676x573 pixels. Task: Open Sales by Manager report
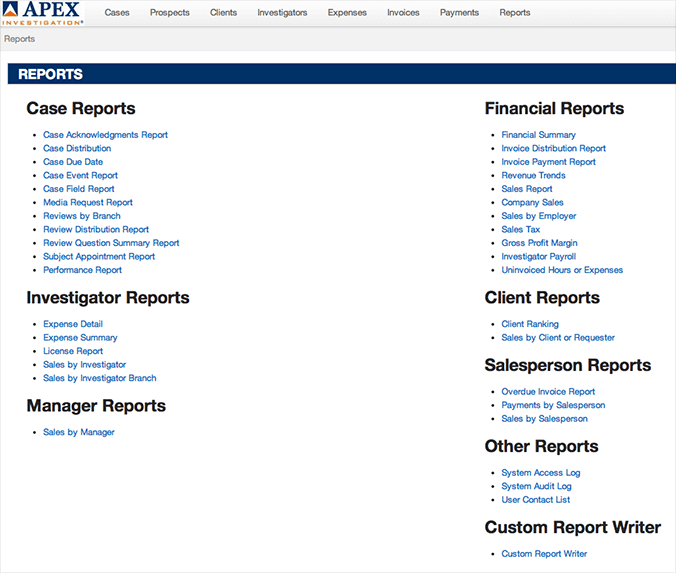click(x=79, y=432)
